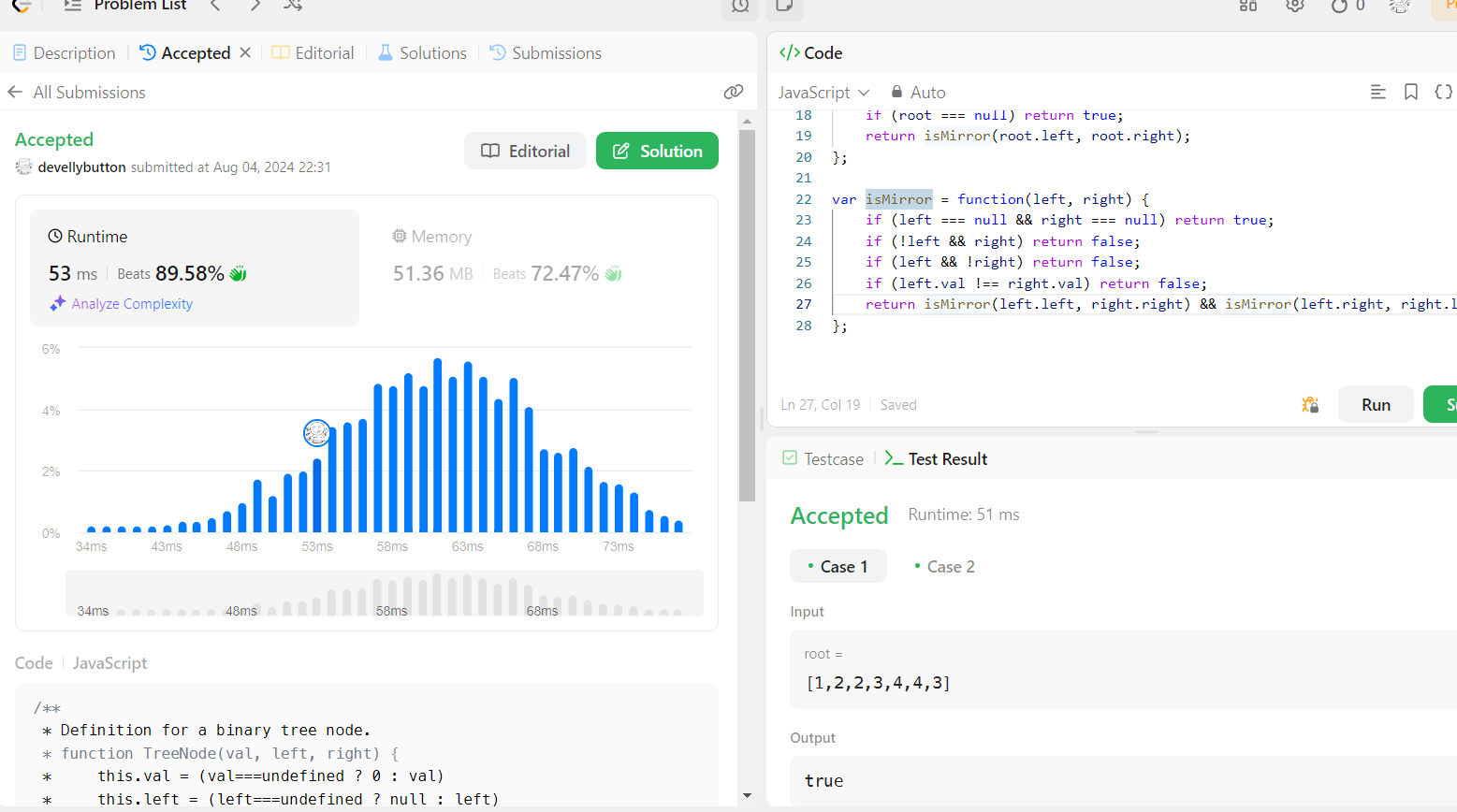
Task: Click the streak counter showing 0
Action: click(x=1348, y=6)
